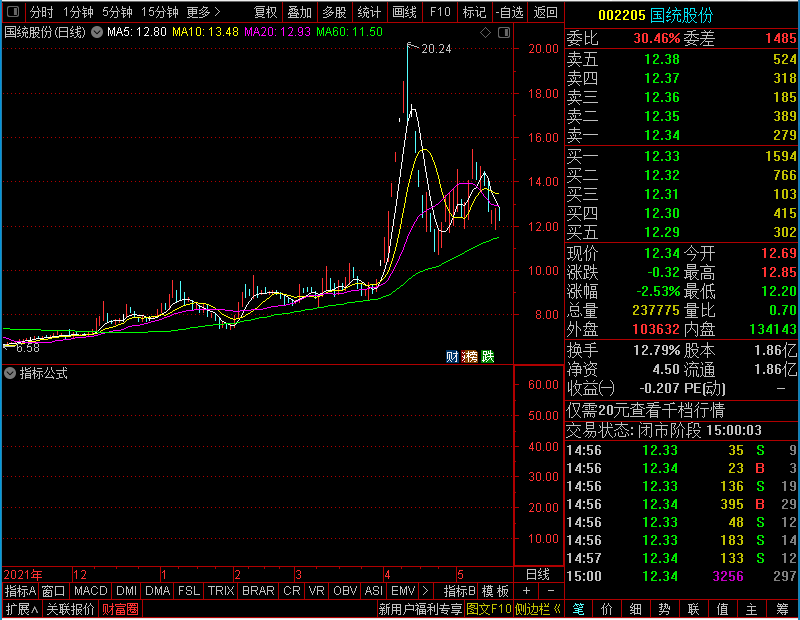Select the EMV indicator
800x620 pixels.
pos(403,591)
